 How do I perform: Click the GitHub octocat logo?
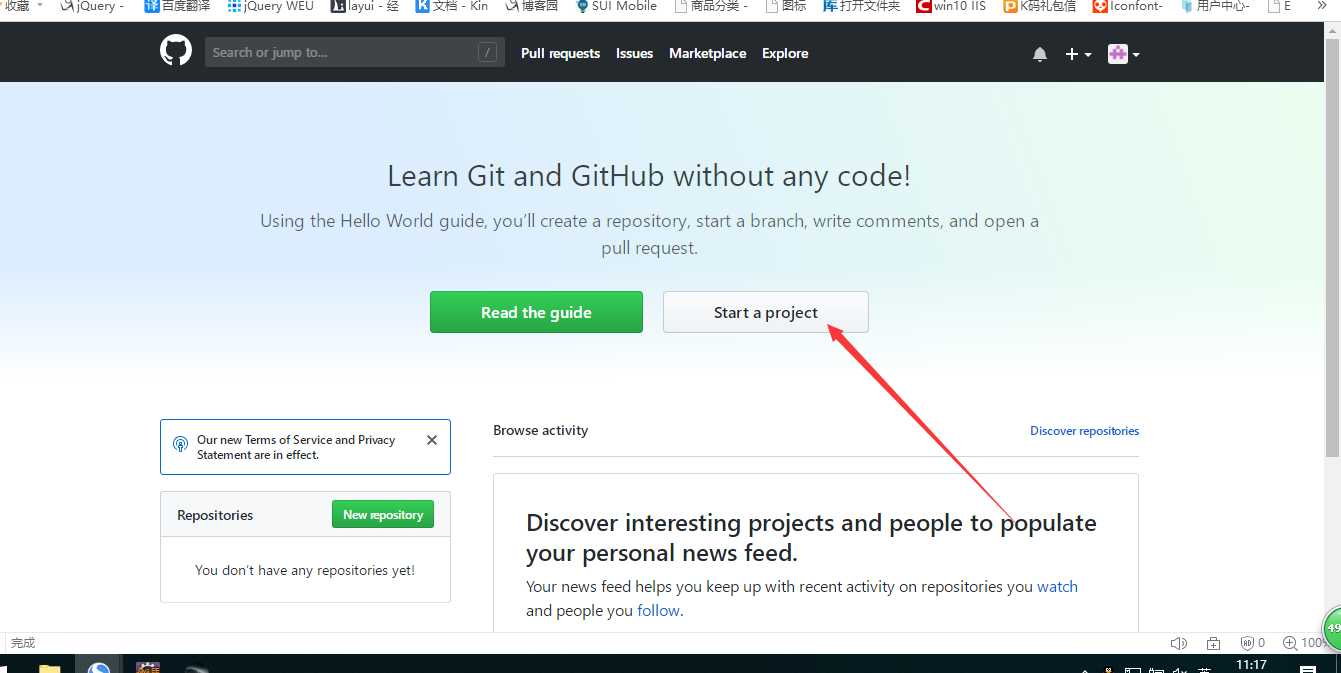point(176,51)
